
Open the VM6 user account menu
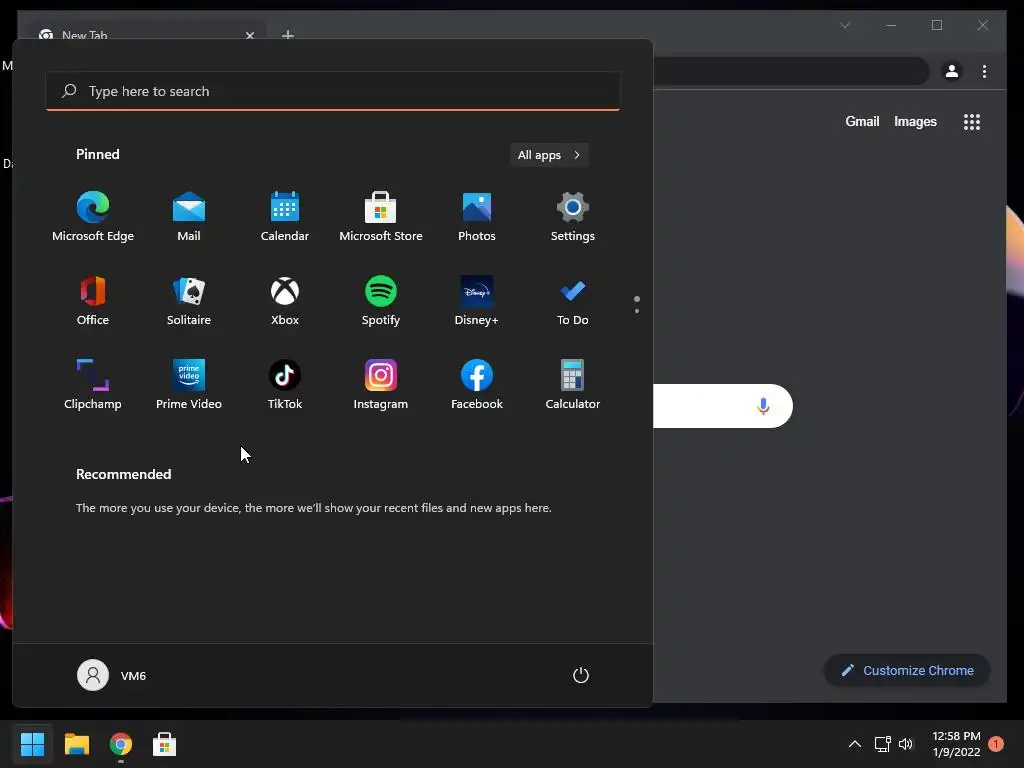pyautogui.click(x=112, y=675)
